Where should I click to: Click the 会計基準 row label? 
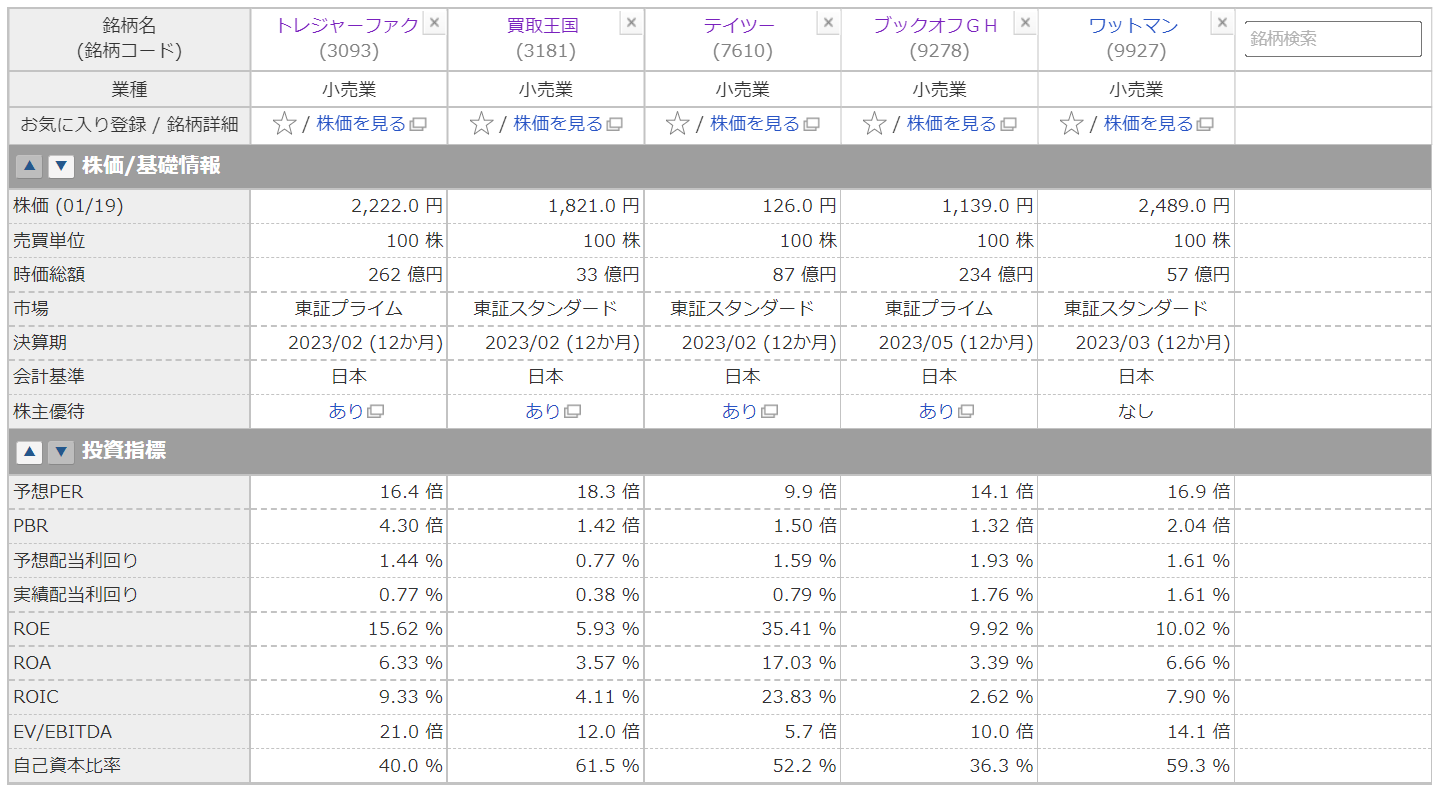point(49,376)
